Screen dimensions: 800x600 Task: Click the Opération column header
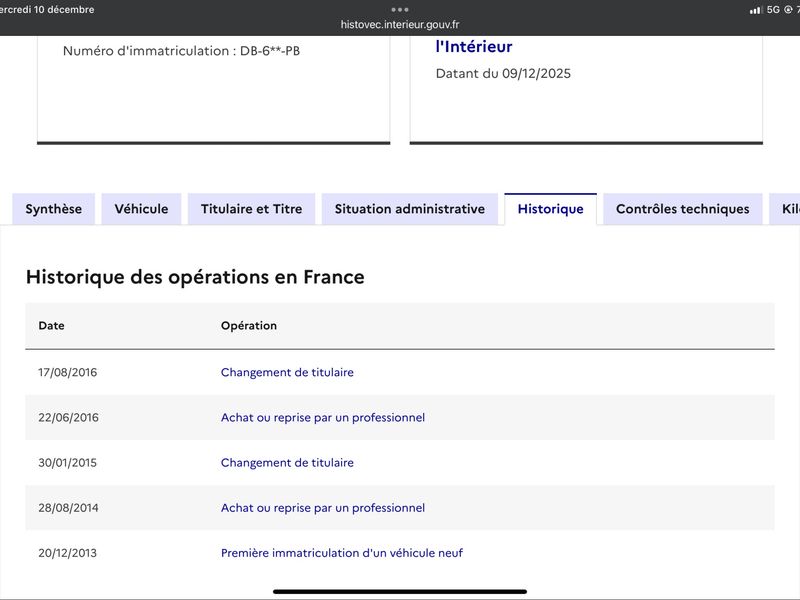[x=249, y=326]
